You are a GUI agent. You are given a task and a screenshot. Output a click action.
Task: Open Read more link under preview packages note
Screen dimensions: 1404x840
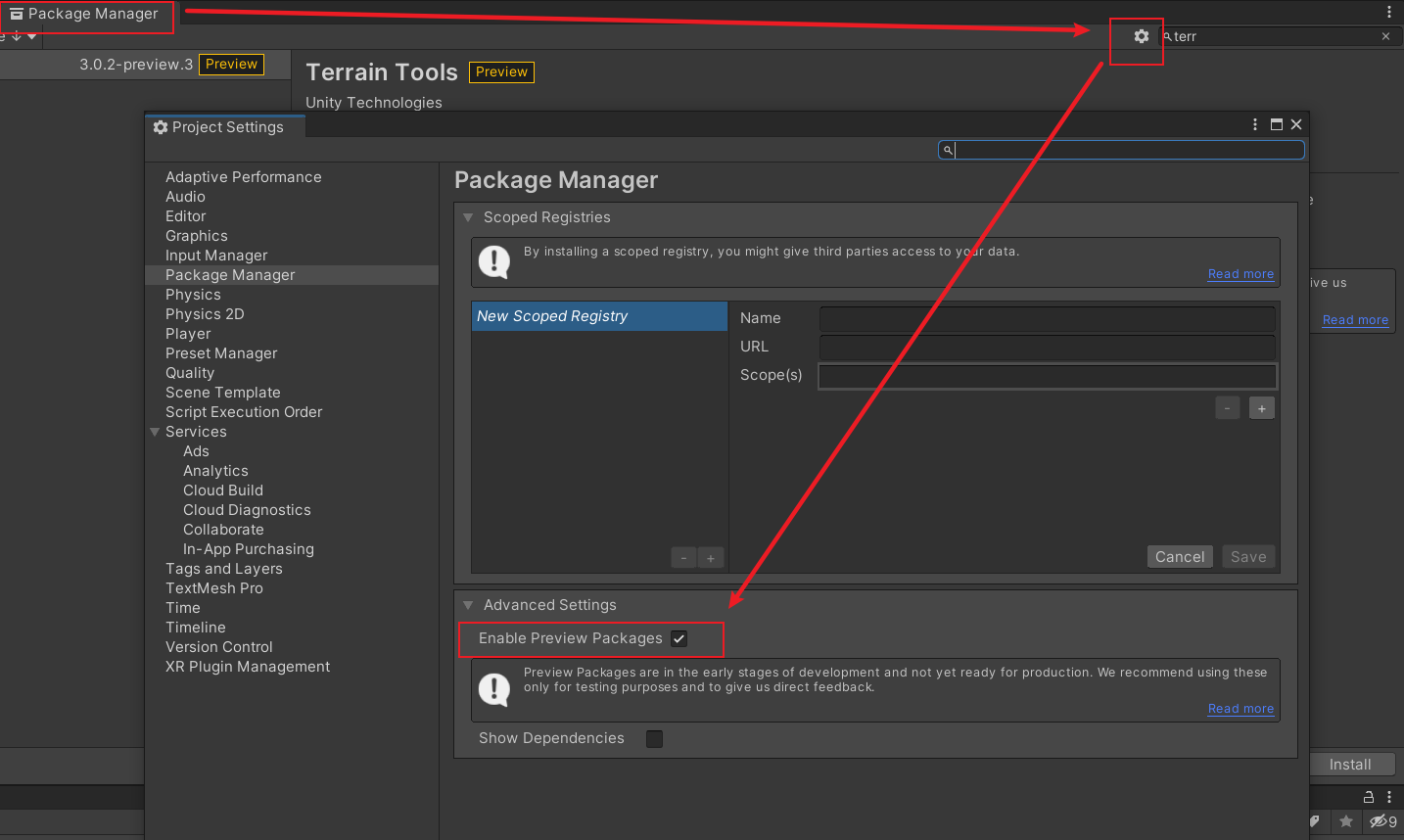coord(1240,709)
